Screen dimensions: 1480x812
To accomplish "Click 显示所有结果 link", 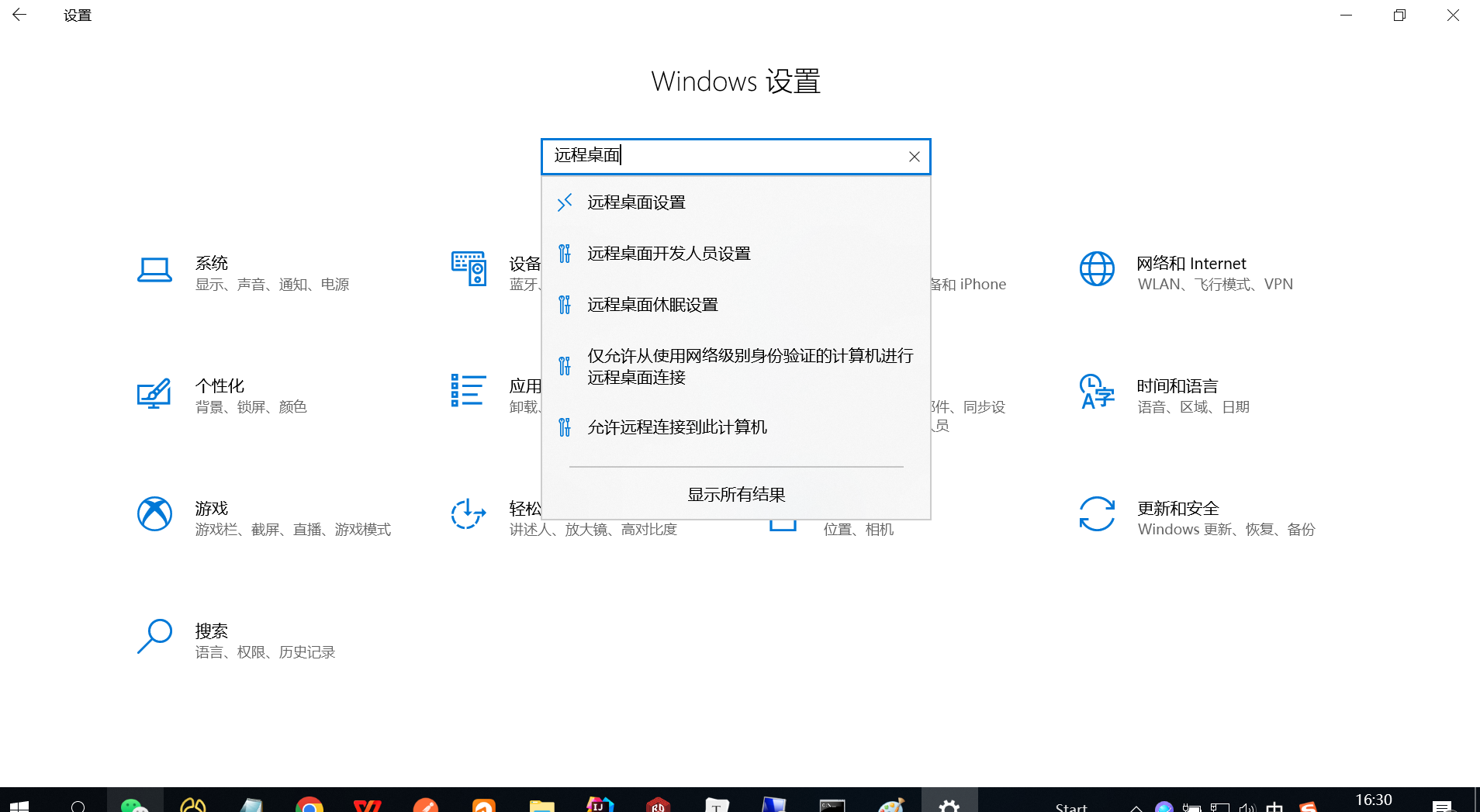I will pos(736,494).
